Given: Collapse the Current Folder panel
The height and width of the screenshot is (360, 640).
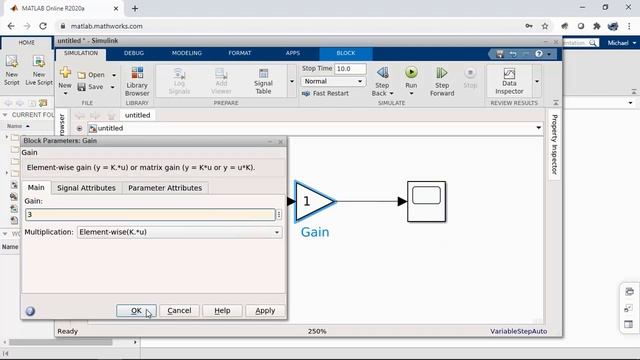Looking at the screenshot, I should coord(5,115).
